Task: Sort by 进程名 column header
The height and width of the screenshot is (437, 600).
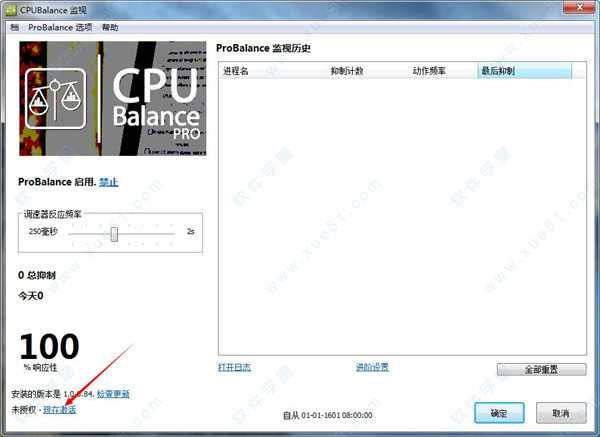Action: [273, 71]
